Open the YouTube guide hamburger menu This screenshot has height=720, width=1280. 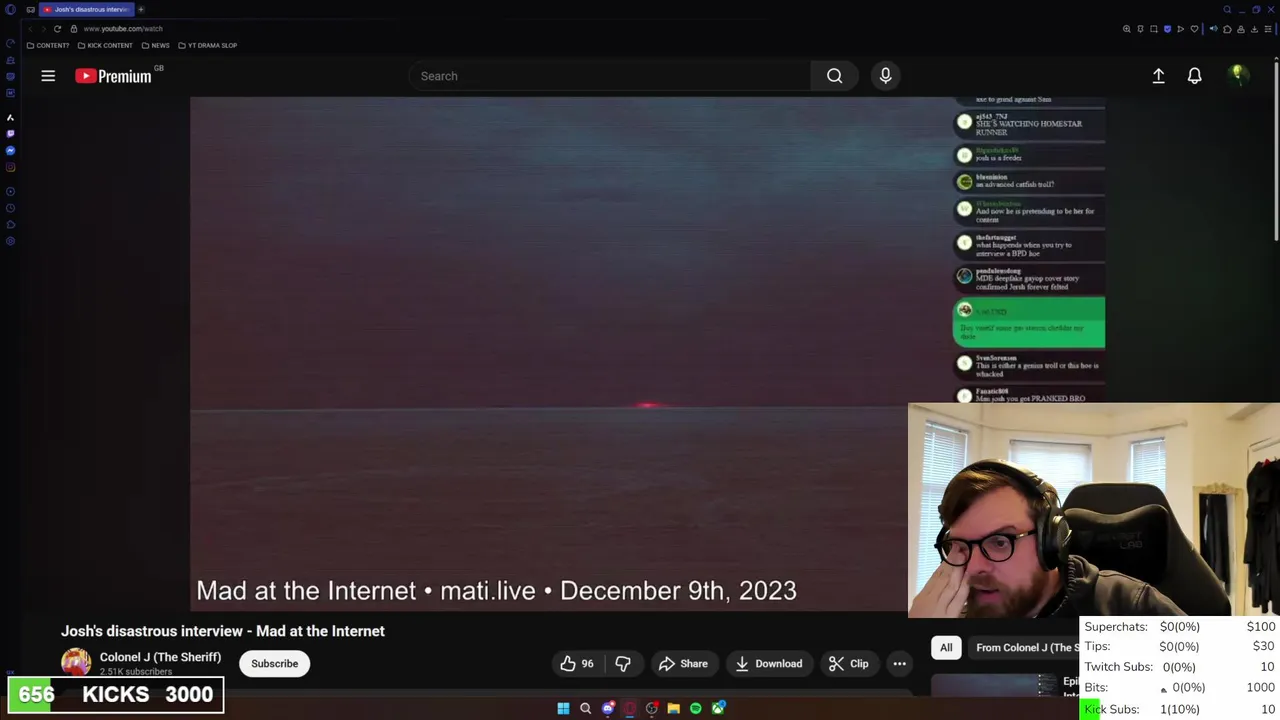(48, 76)
